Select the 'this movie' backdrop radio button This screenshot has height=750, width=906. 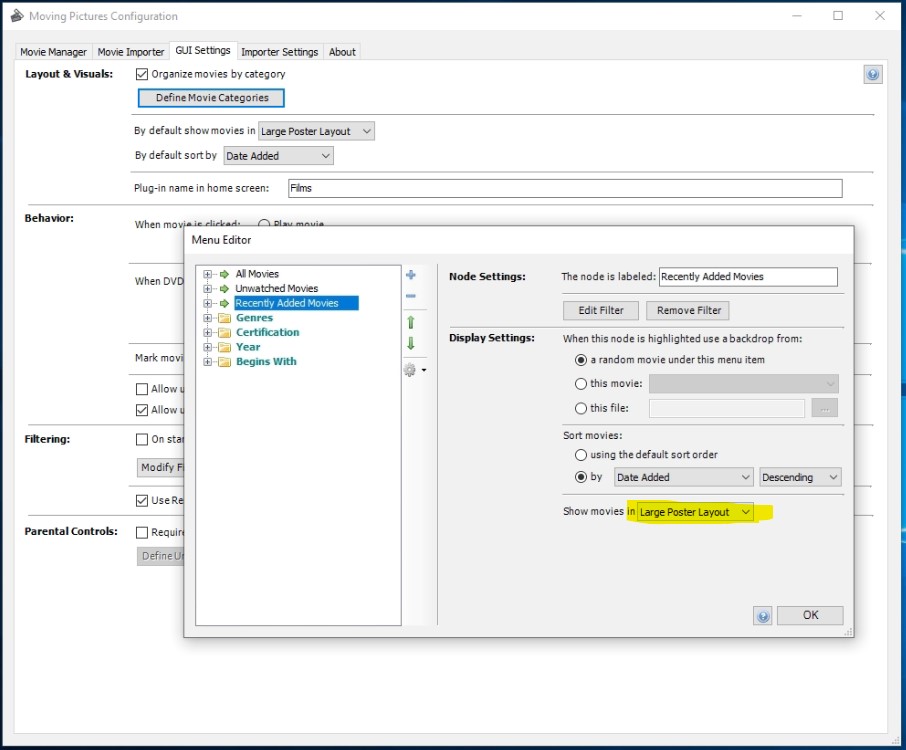click(581, 384)
